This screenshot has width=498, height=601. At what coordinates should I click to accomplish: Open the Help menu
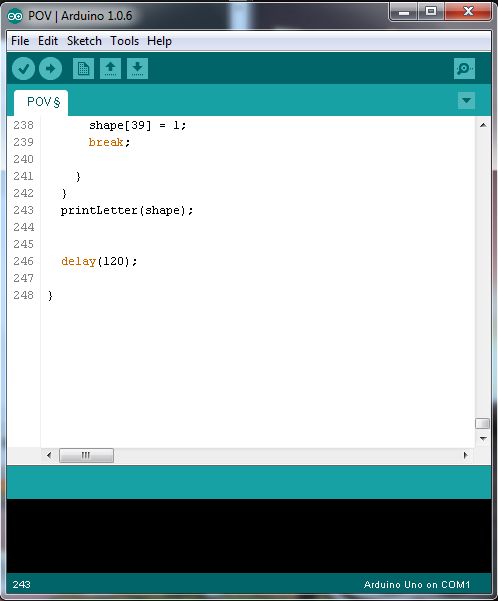[159, 41]
